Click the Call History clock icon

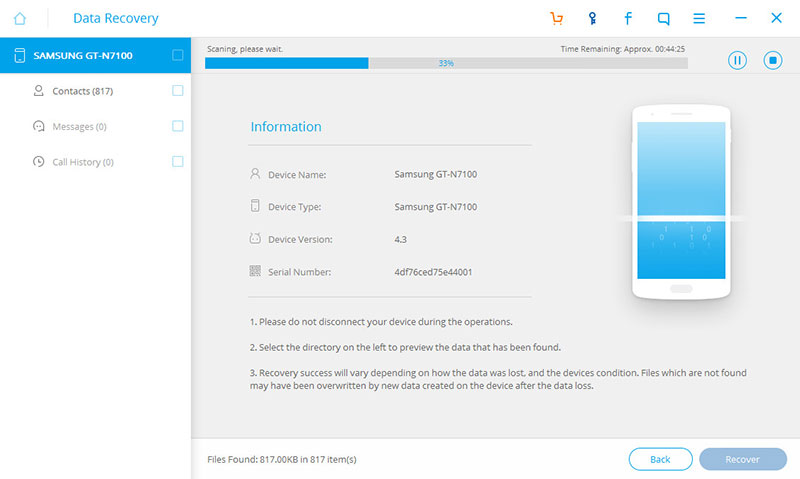[x=38, y=162]
